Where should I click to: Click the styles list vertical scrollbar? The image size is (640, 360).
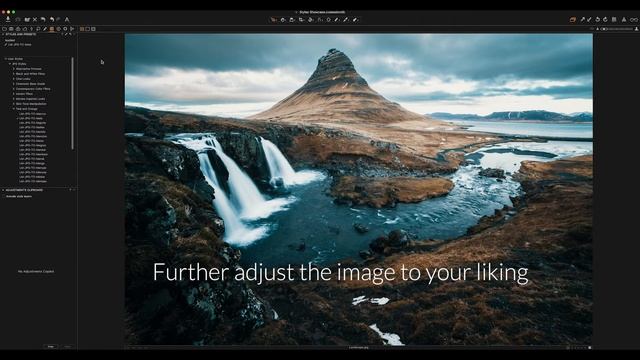(73, 103)
